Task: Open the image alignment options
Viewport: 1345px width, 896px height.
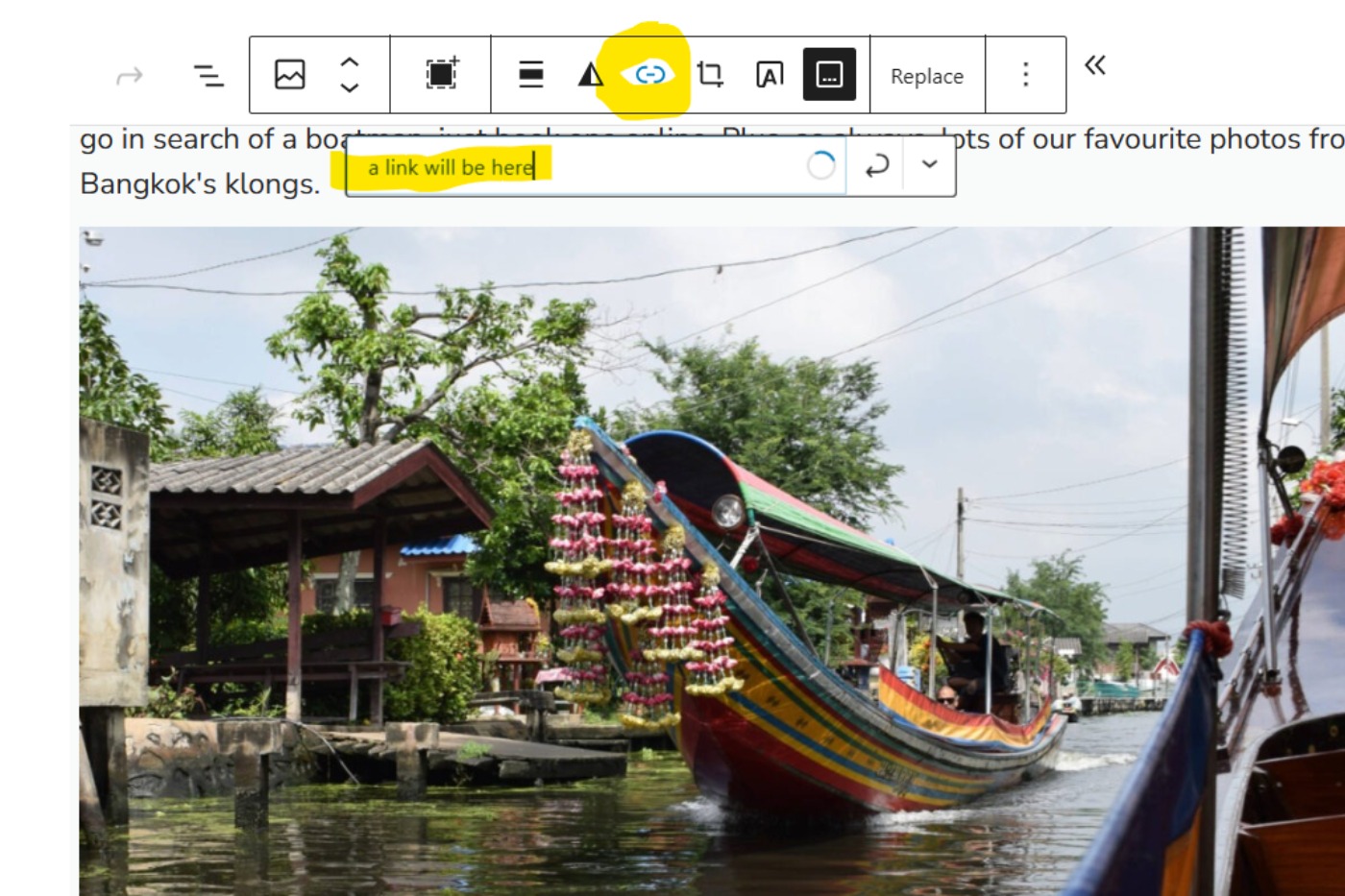Action: click(530, 74)
